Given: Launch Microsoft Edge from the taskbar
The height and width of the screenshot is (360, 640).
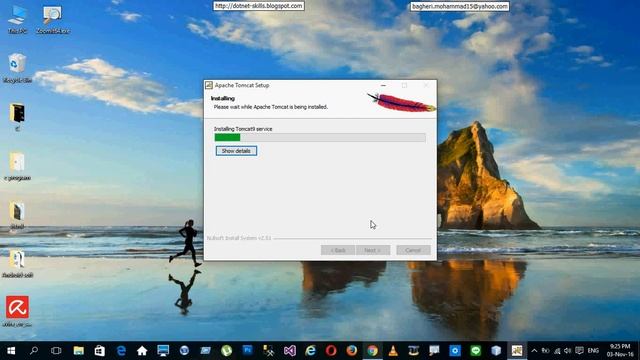Looking at the screenshot, I should (121, 351).
